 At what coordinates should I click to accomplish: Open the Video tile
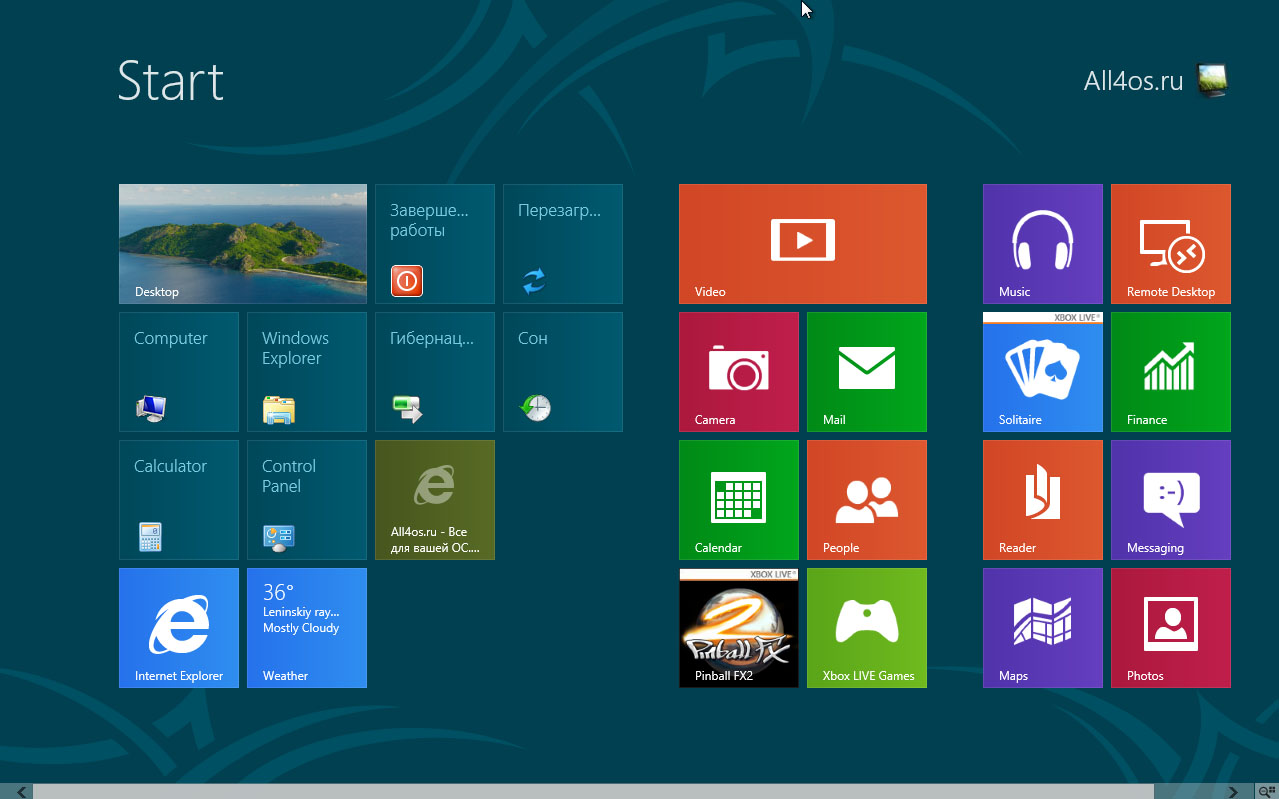pyautogui.click(x=803, y=244)
